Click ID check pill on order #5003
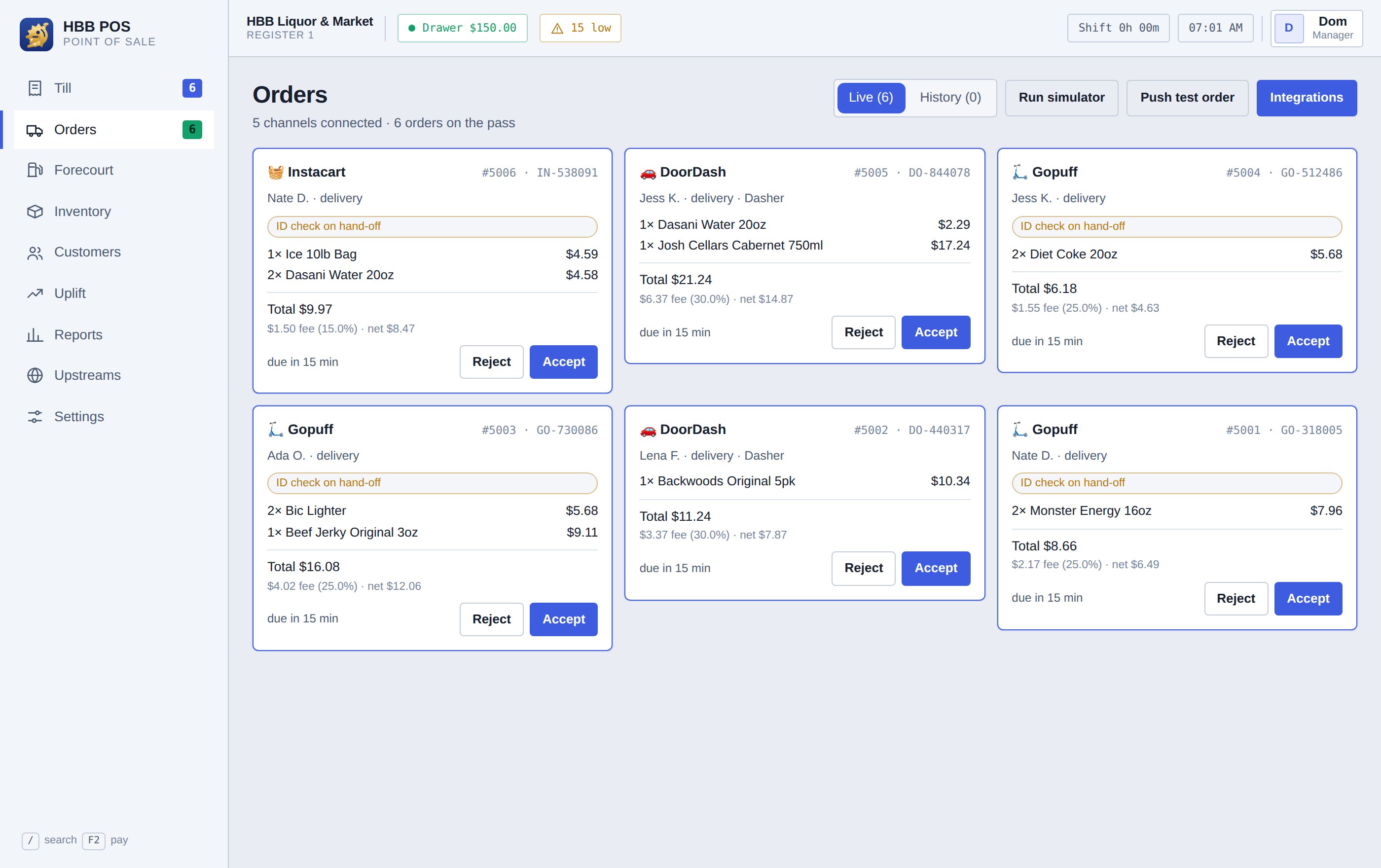1381x868 pixels. (433, 483)
